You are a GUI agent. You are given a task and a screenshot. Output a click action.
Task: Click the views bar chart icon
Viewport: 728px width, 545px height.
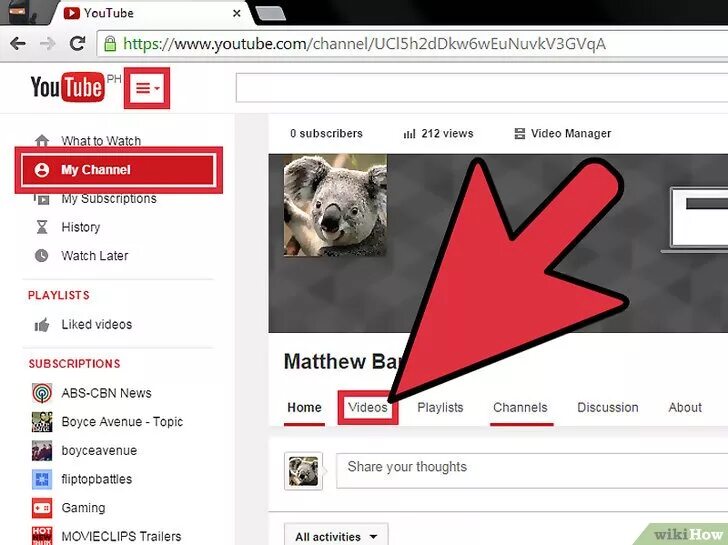pos(409,134)
